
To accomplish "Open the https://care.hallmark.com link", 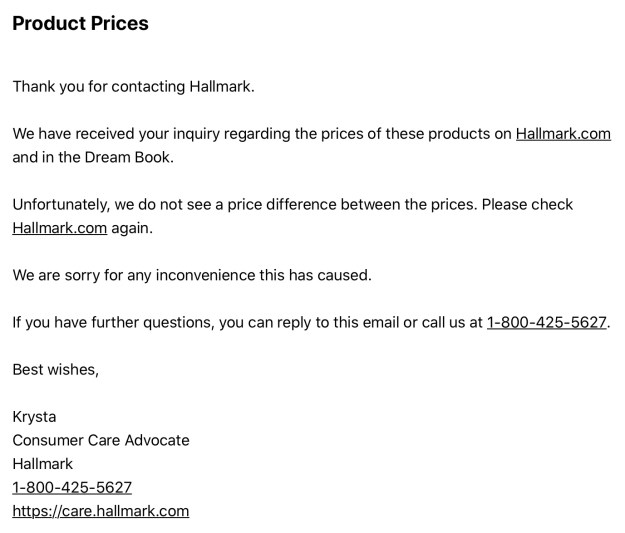I will pyautogui.click(x=100, y=511).
